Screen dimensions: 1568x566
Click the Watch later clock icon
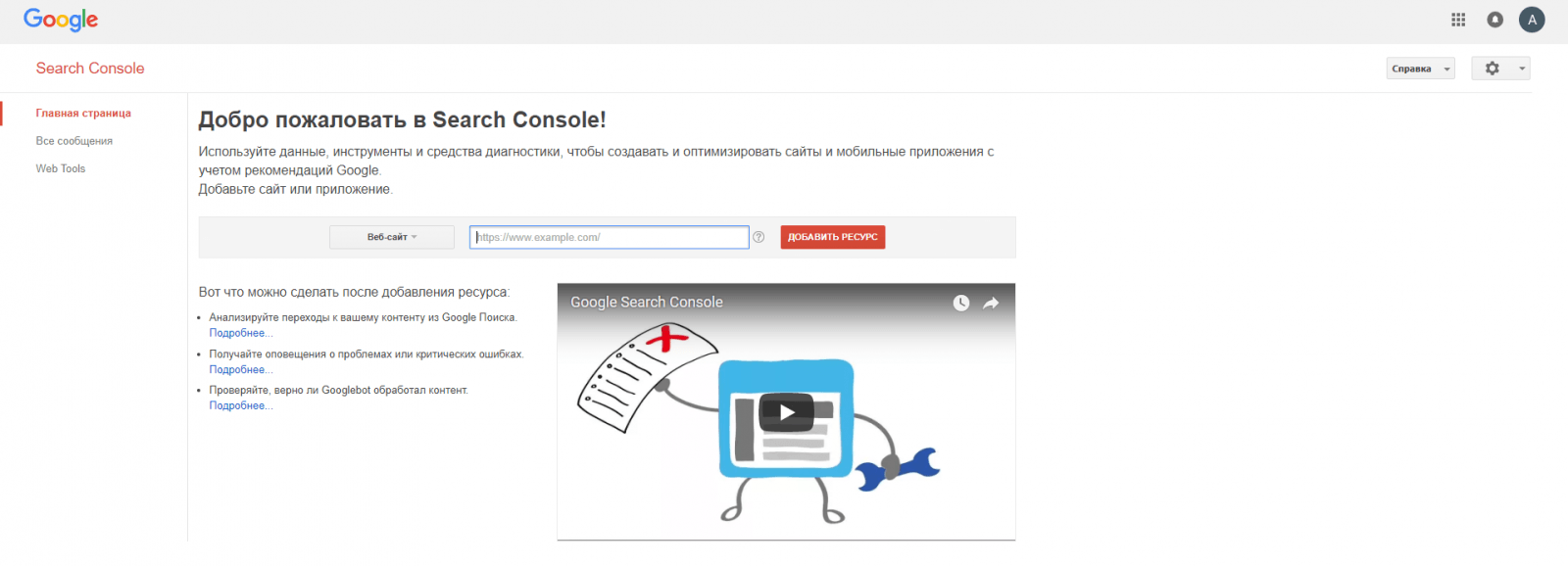tap(961, 304)
